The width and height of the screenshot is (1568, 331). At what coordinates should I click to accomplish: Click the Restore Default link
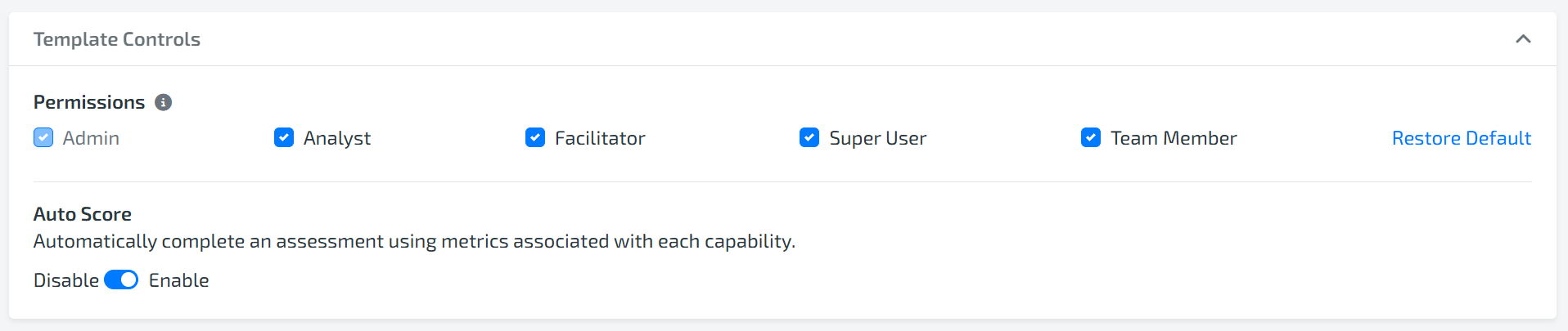pos(1462,138)
